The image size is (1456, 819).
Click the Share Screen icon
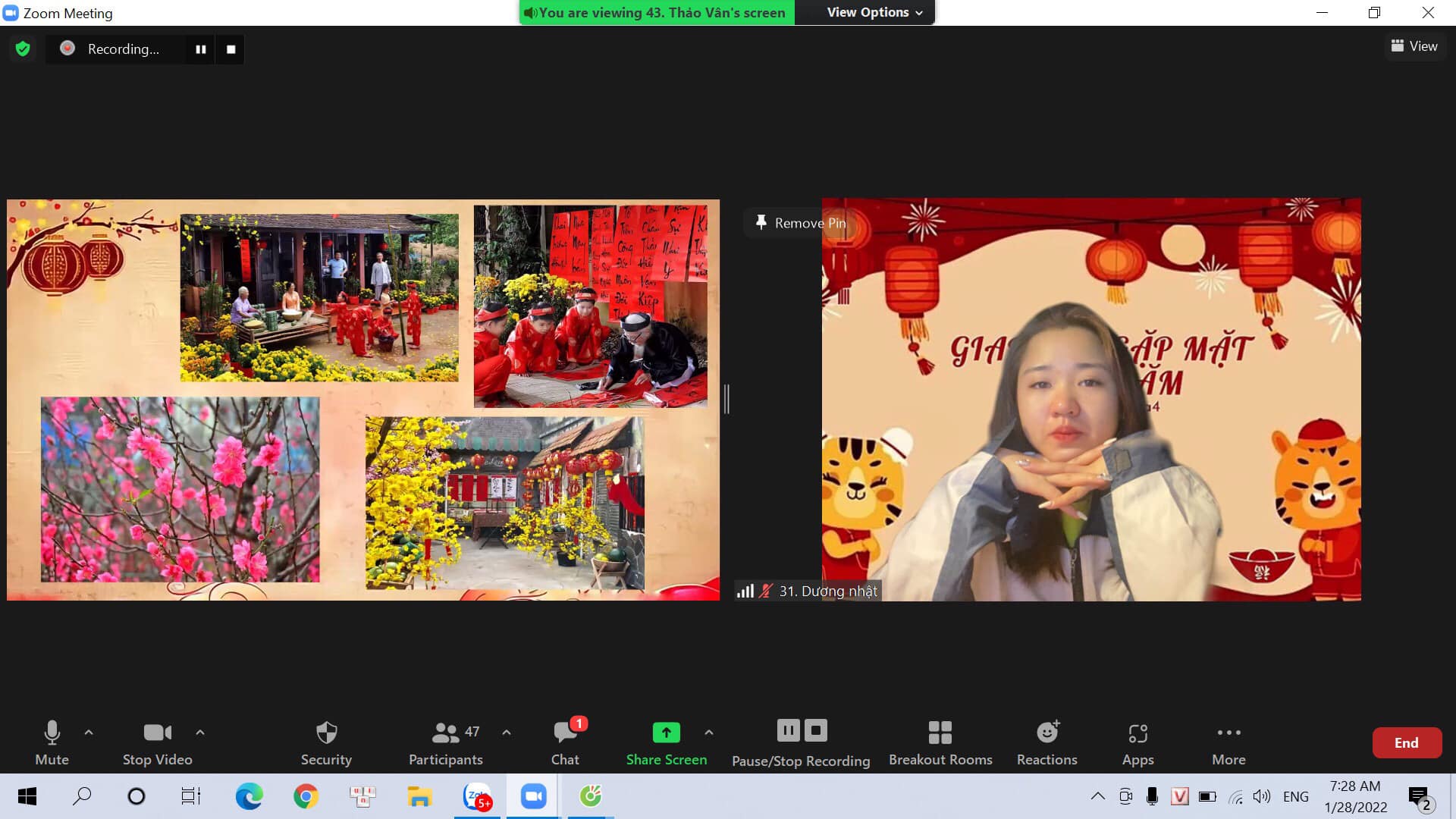coord(666,733)
